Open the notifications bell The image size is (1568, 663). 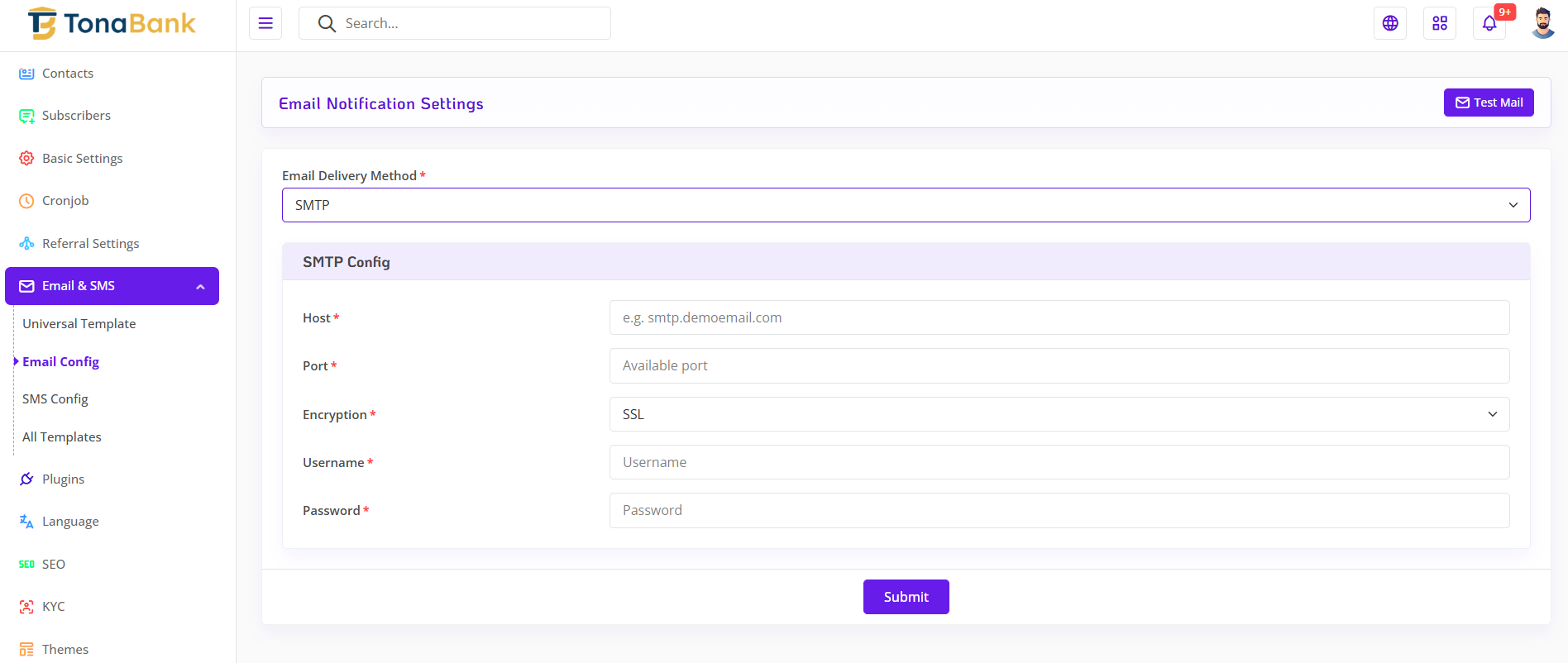coord(1489,23)
